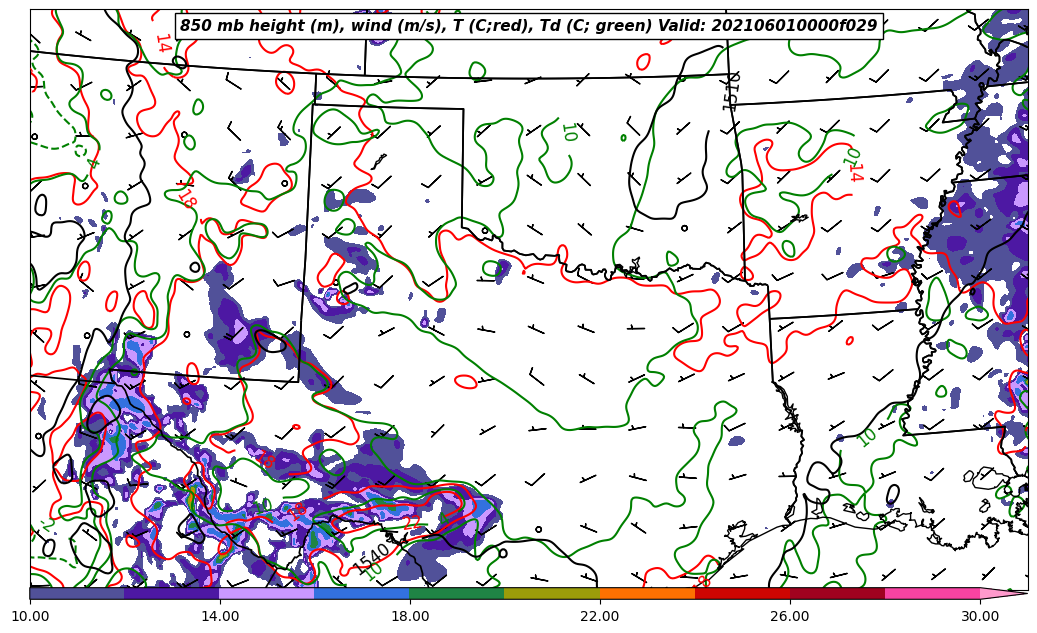Select the green 18–20 colorbar segment
Image resolution: width=1037 pixels, height=633 pixels.
point(457,593)
